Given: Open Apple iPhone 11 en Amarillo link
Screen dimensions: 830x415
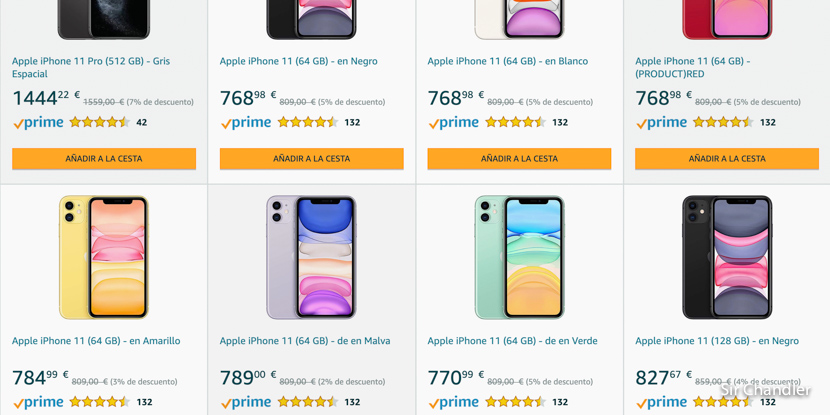Looking at the screenshot, I should click(x=96, y=341).
